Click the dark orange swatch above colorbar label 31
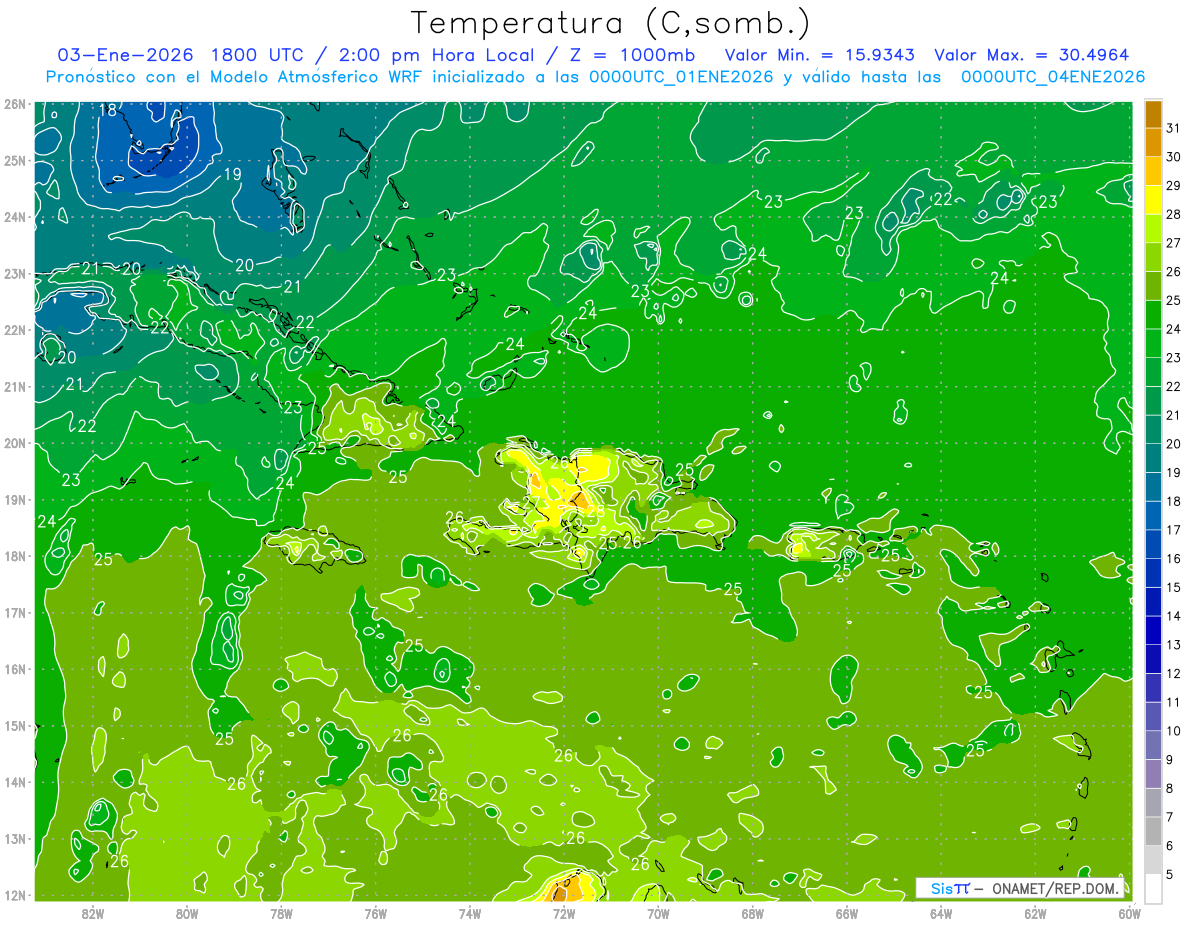Screen dimensions: 1200x927 (1153, 114)
